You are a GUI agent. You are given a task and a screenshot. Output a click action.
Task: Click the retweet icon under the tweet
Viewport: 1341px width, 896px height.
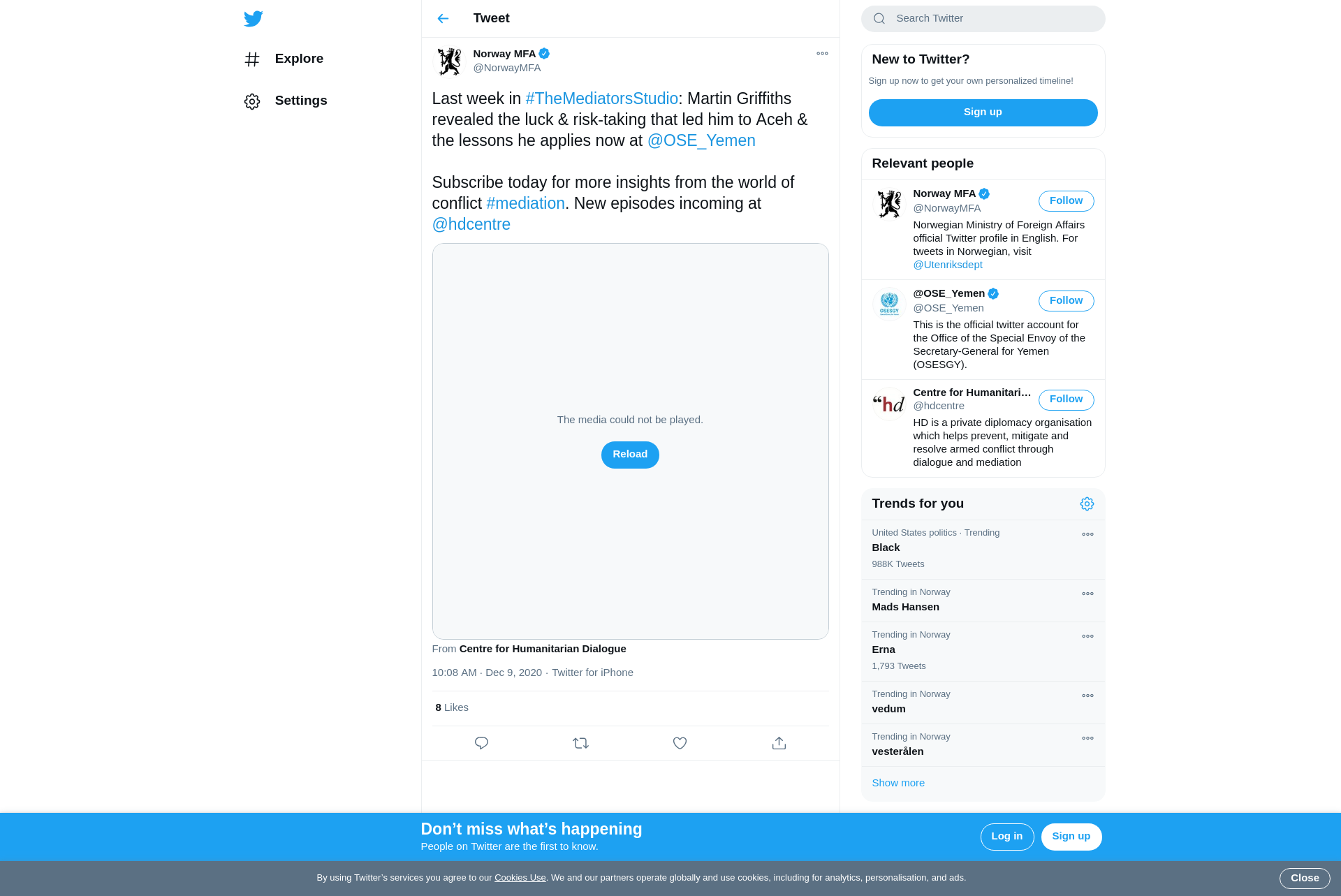click(x=580, y=743)
